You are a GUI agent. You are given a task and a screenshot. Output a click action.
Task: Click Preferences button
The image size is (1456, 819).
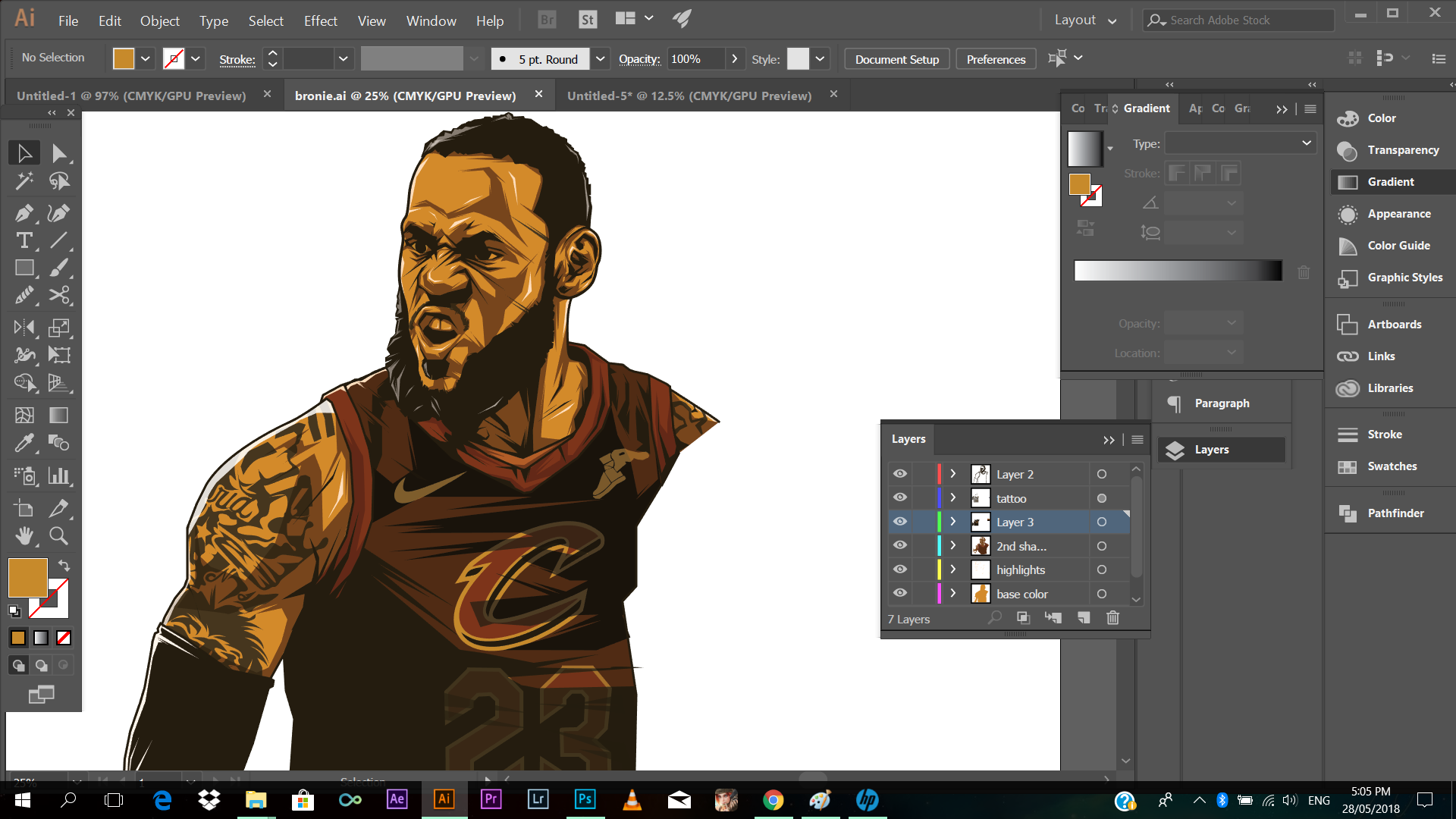(996, 59)
